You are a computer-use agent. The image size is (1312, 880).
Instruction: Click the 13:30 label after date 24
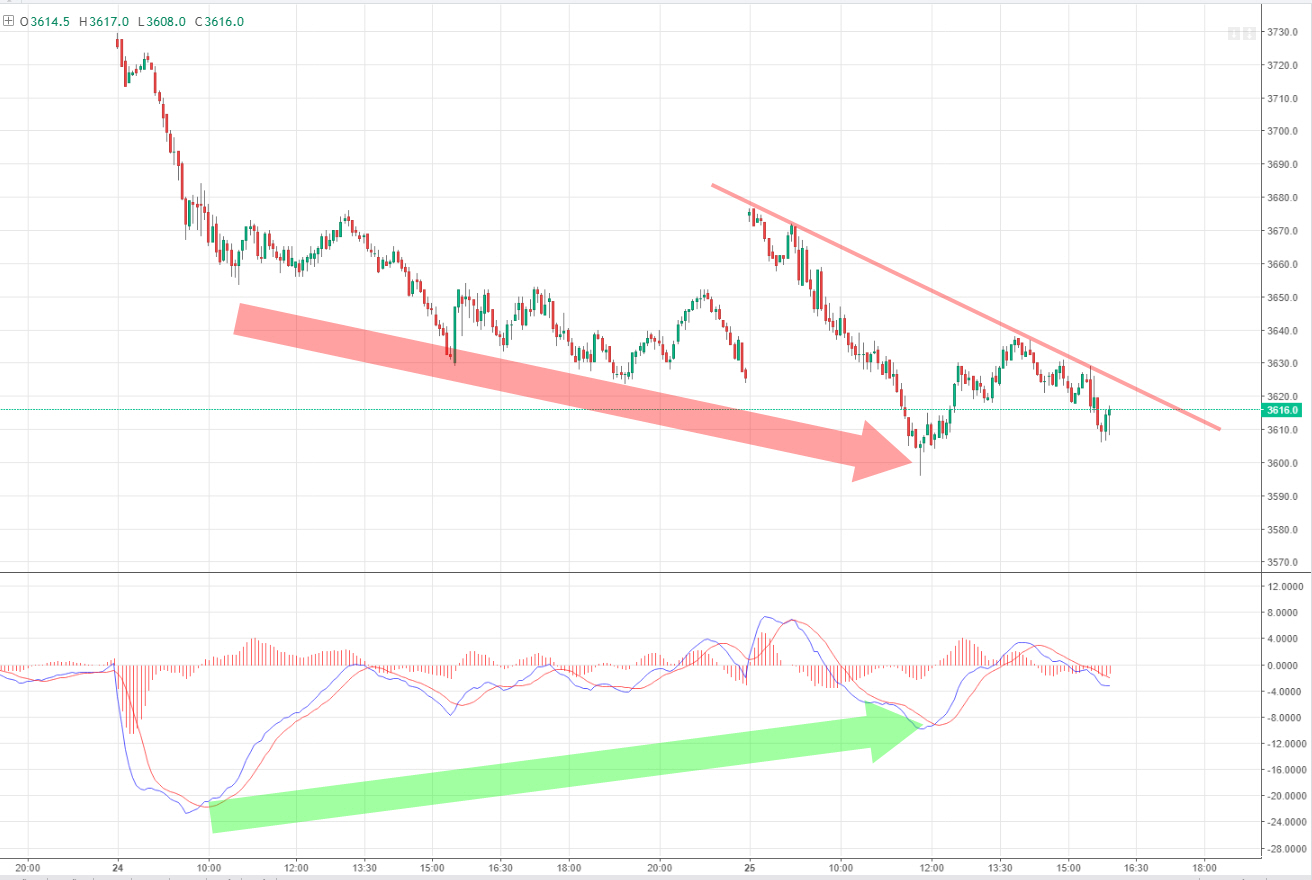point(364,866)
